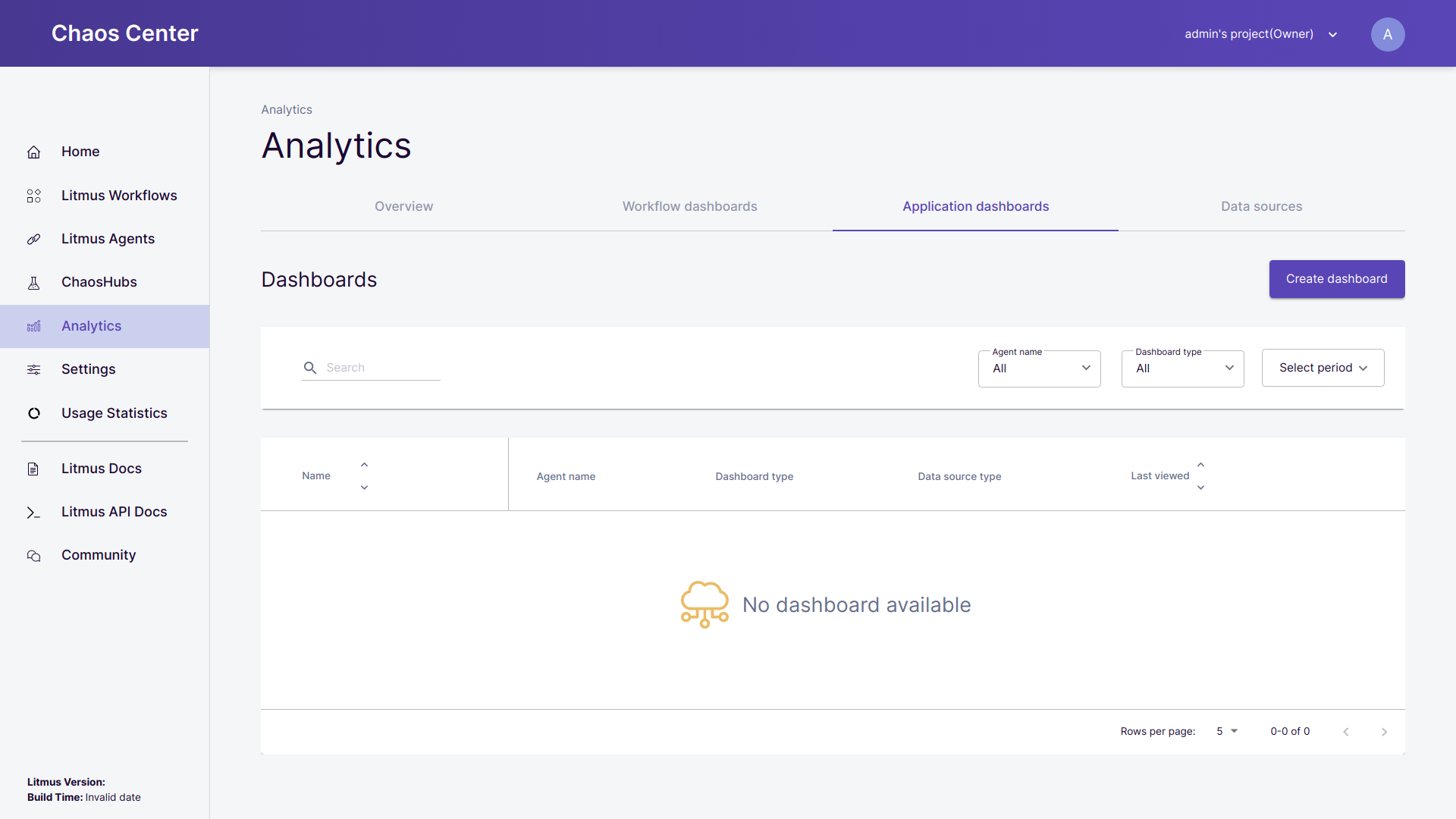Image resolution: width=1456 pixels, height=819 pixels.
Task: Click the Litmus Agents link icon
Action: (33, 239)
